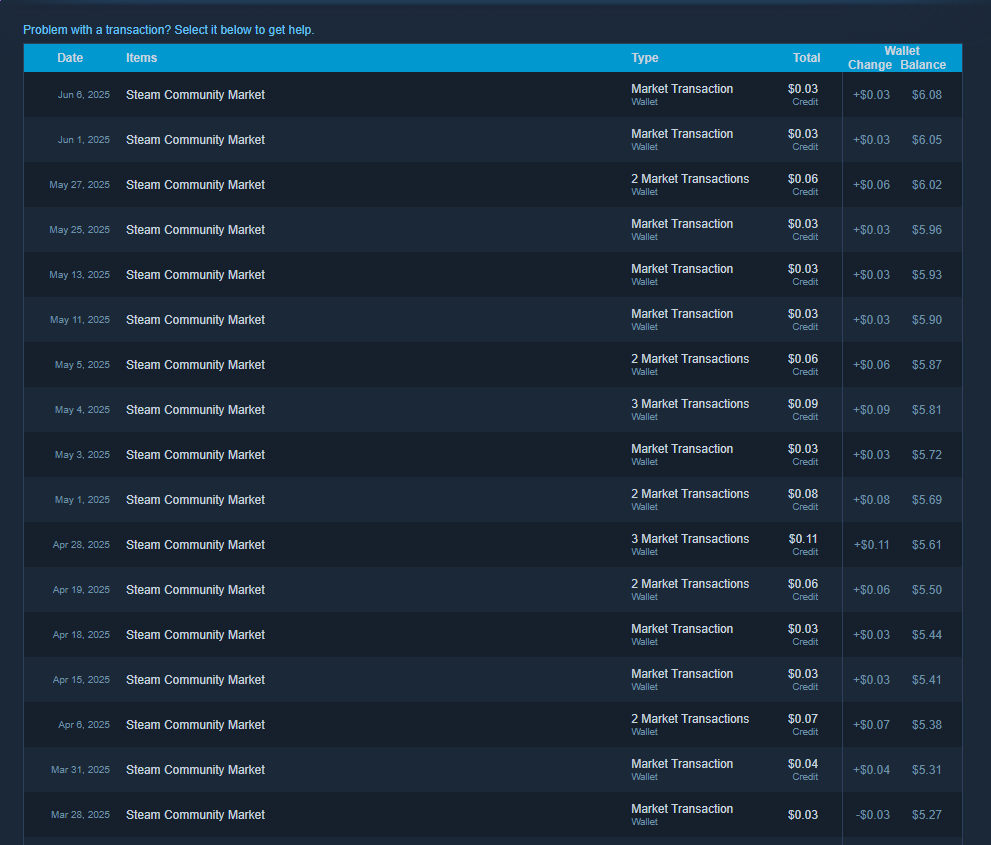This screenshot has height=845, width=991.
Task: Click the $5.87 wallet balance
Action: pos(927,365)
